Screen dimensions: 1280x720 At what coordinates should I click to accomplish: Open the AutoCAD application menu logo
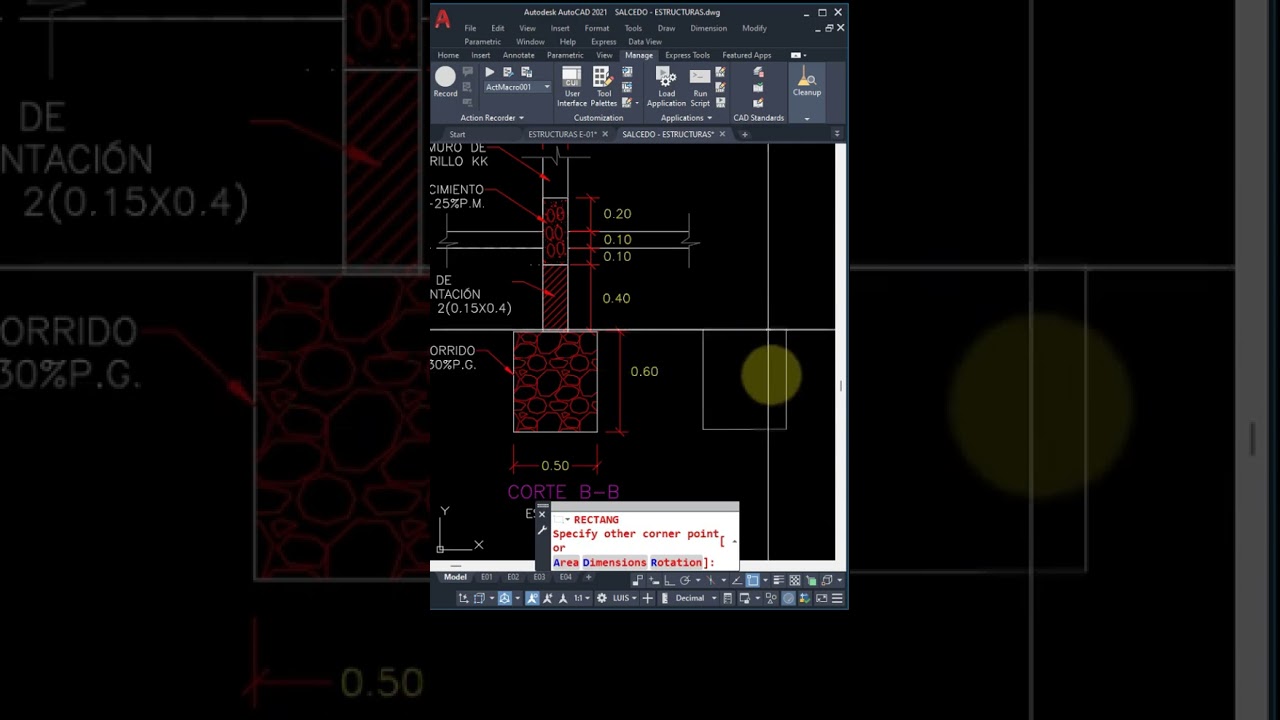pyautogui.click(x=442, y=20)
